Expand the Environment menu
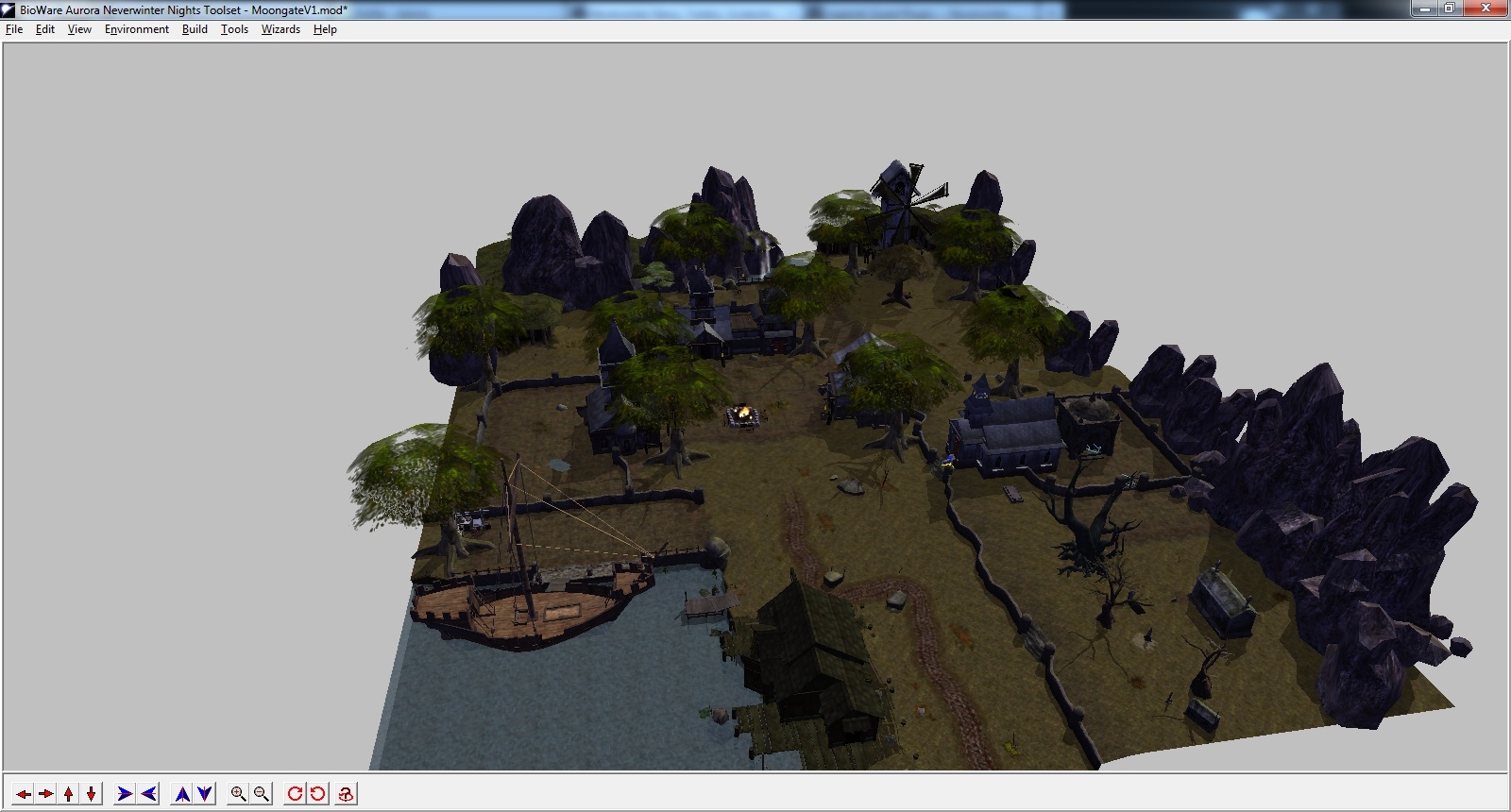 [137, 29]
